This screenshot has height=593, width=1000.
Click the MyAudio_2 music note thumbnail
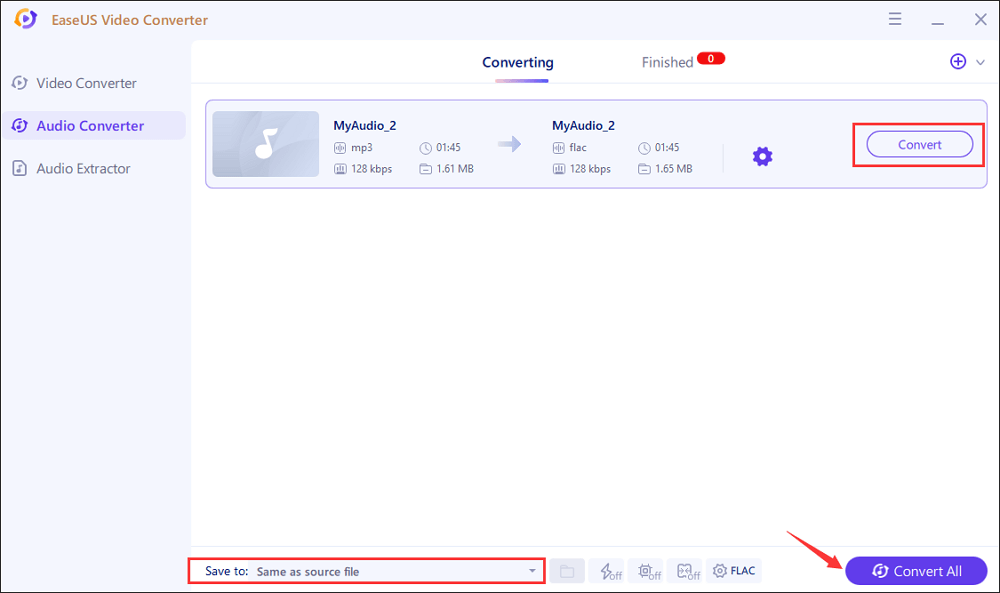[265, 144]
